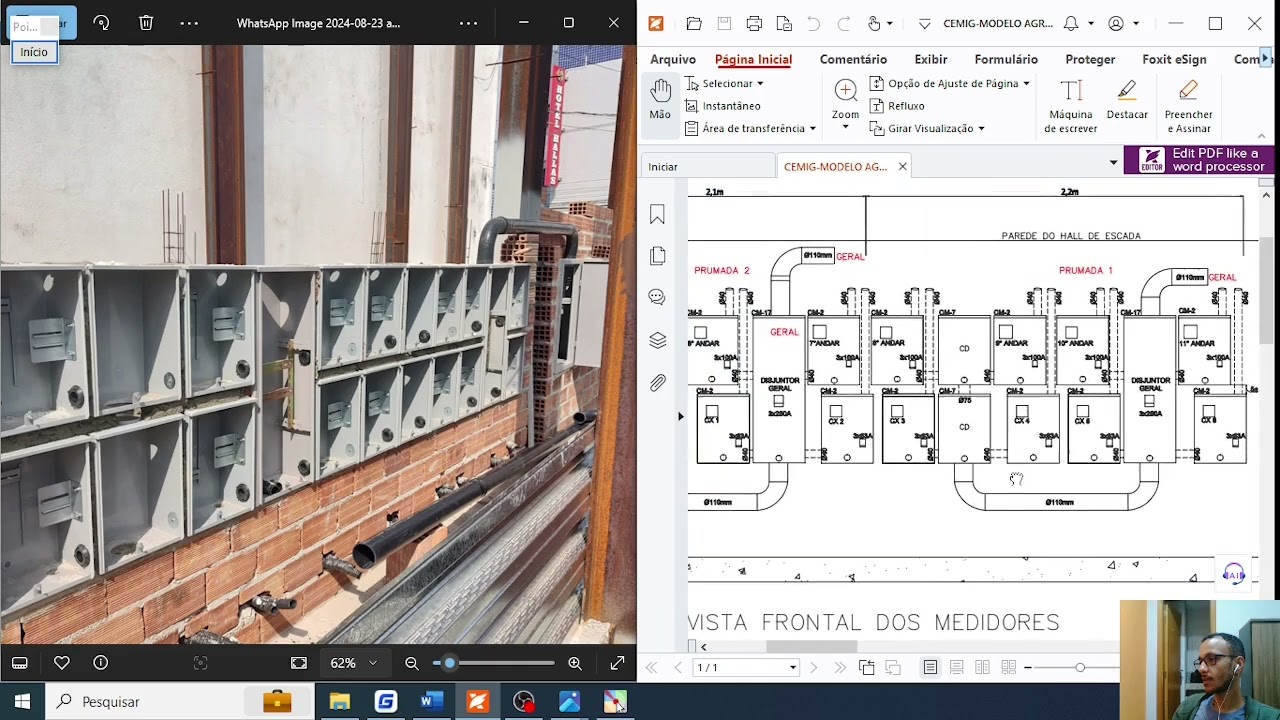Expand Girar Visualização dropdown
Image resolution: width=1280 pixels, height=720 pixels.
981,129
